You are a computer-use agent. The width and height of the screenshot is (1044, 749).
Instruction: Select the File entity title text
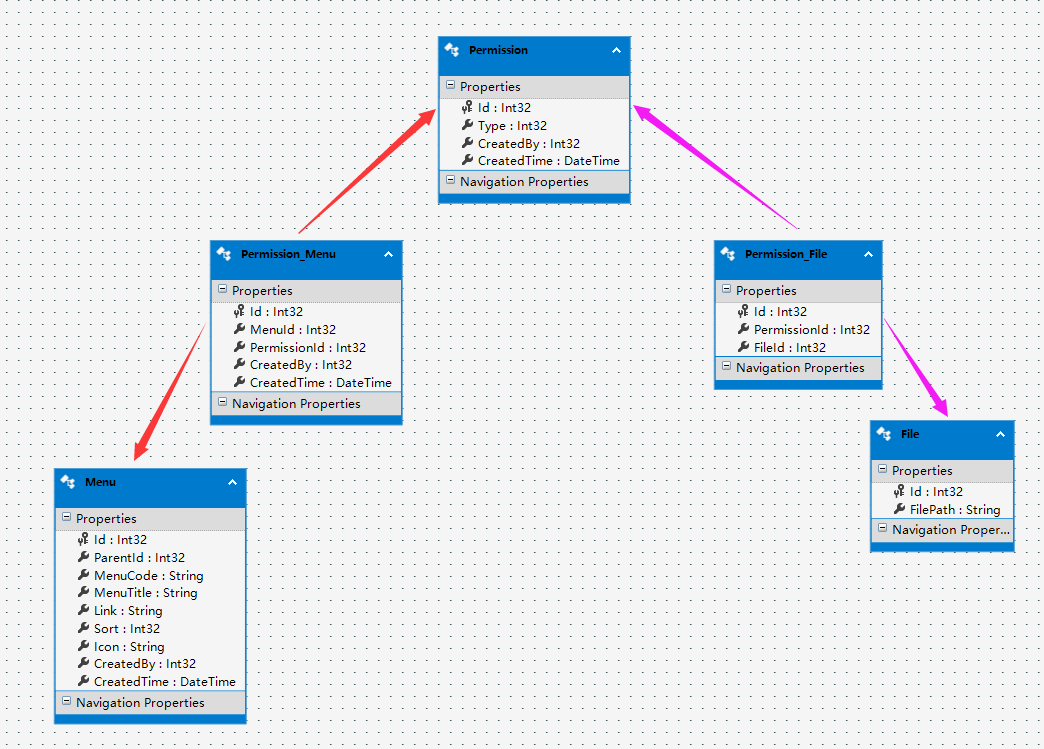910,434
